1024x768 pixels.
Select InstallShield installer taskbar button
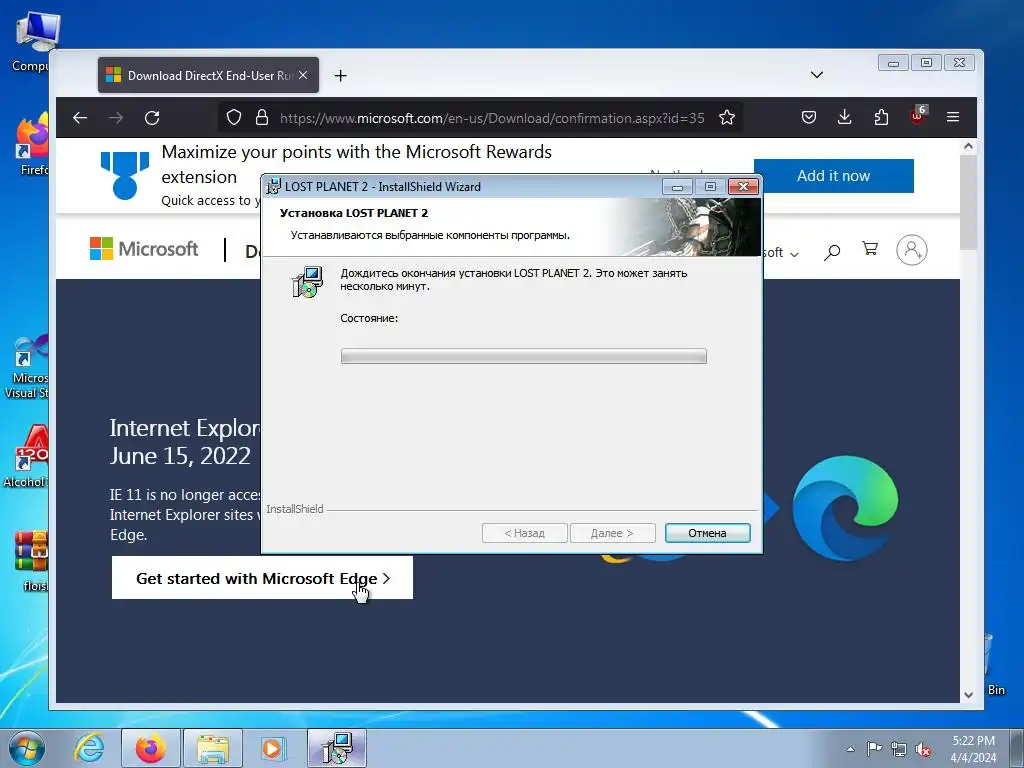337,748
